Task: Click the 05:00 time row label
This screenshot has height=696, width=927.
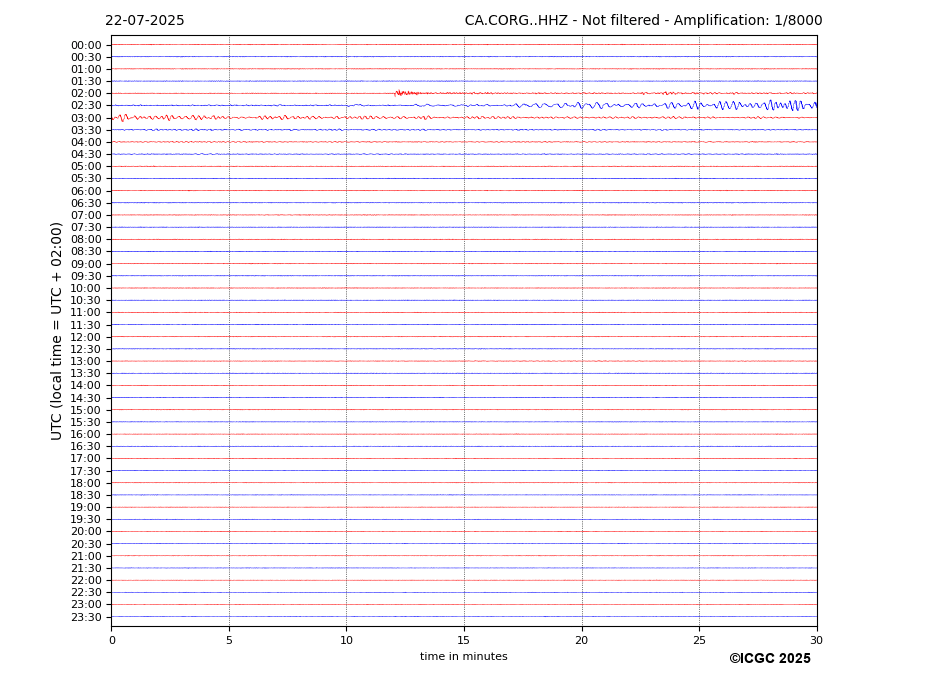Action: pyautogui.click(x=86, y=167)
